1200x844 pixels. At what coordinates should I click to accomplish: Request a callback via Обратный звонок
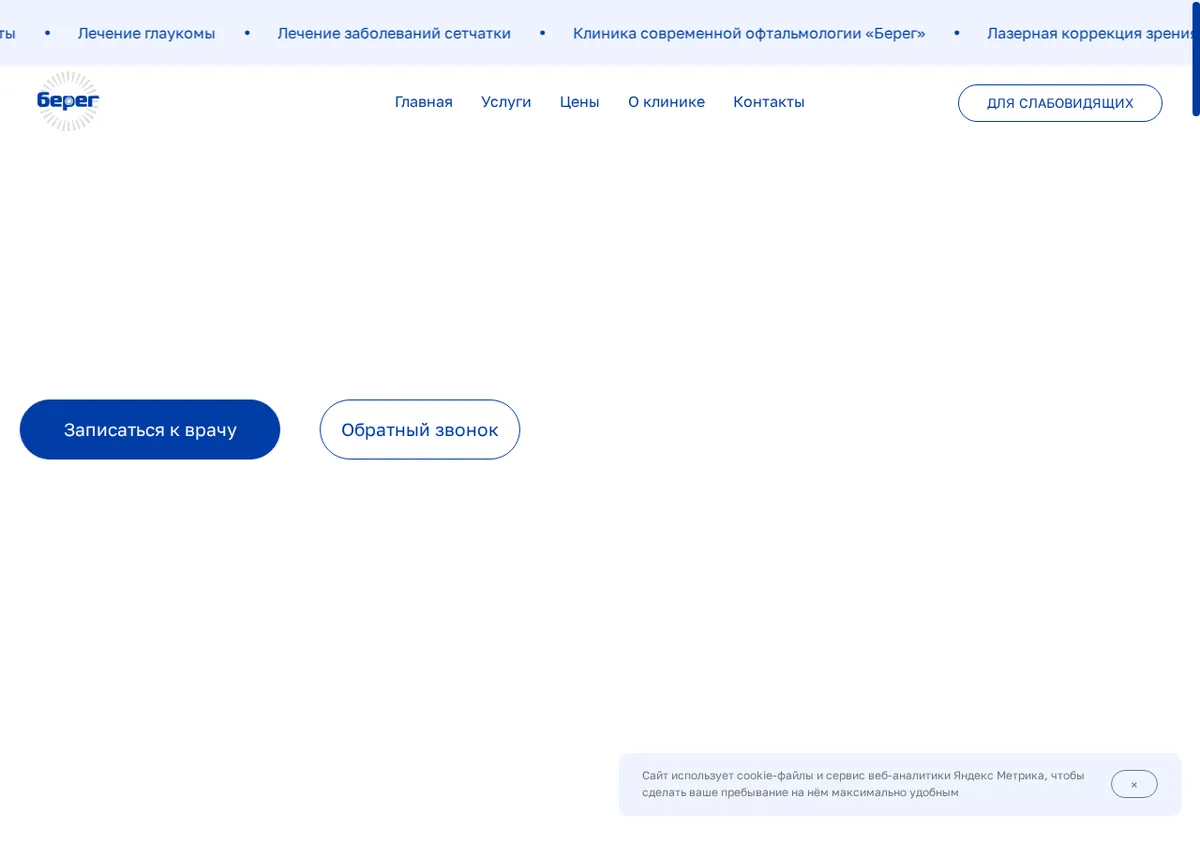[x=420, y=430]
